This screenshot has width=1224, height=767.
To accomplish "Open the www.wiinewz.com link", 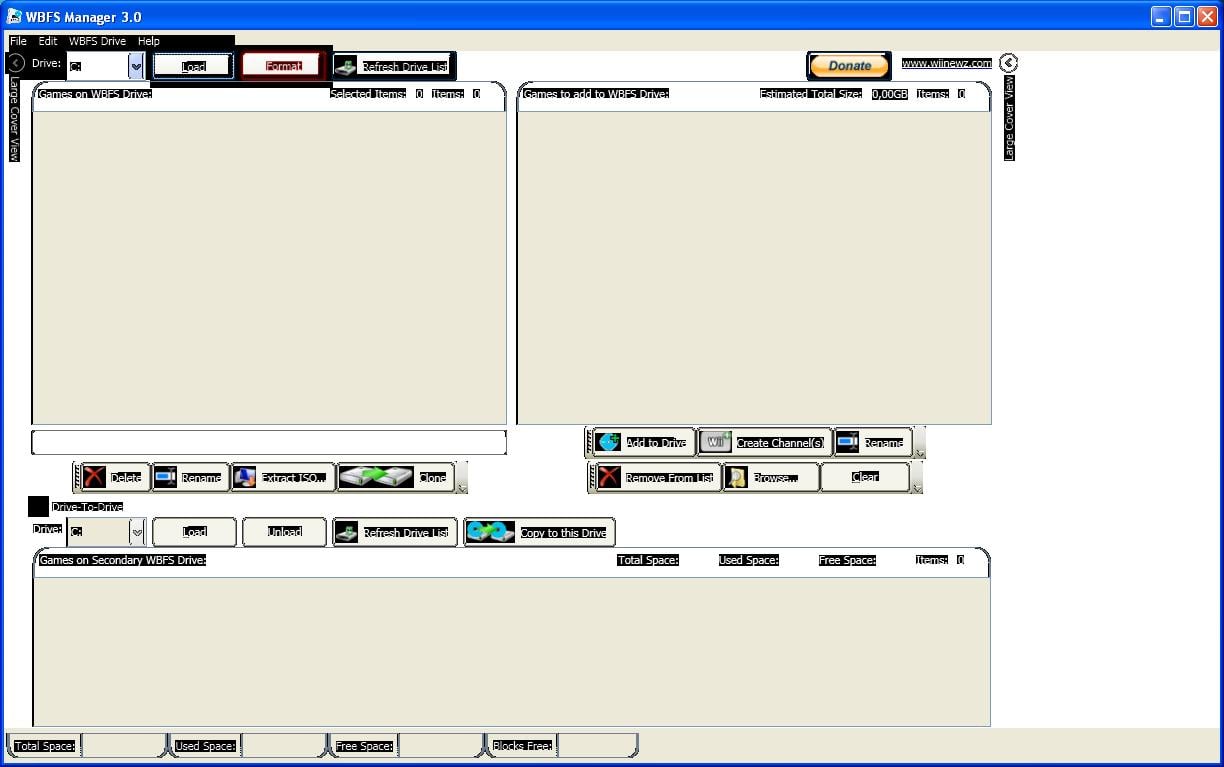I will 946,63.
